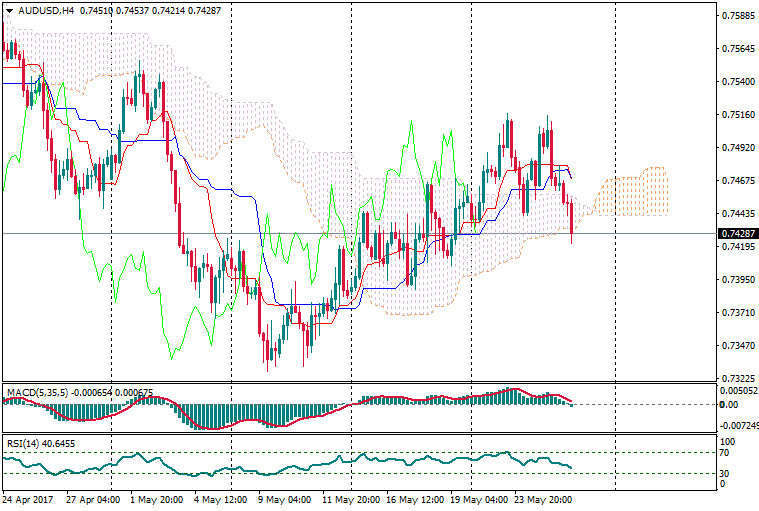Select the 9 May 04:00 time label

tap(284, 498)
